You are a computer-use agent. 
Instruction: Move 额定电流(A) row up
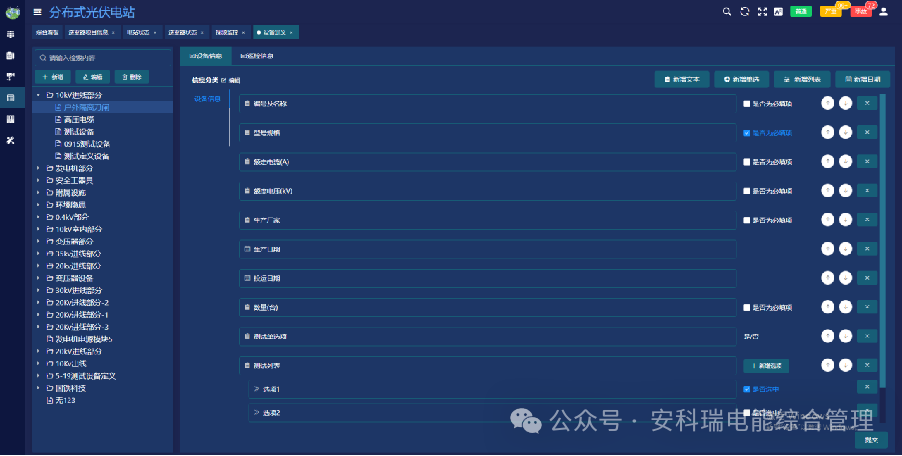827,162
